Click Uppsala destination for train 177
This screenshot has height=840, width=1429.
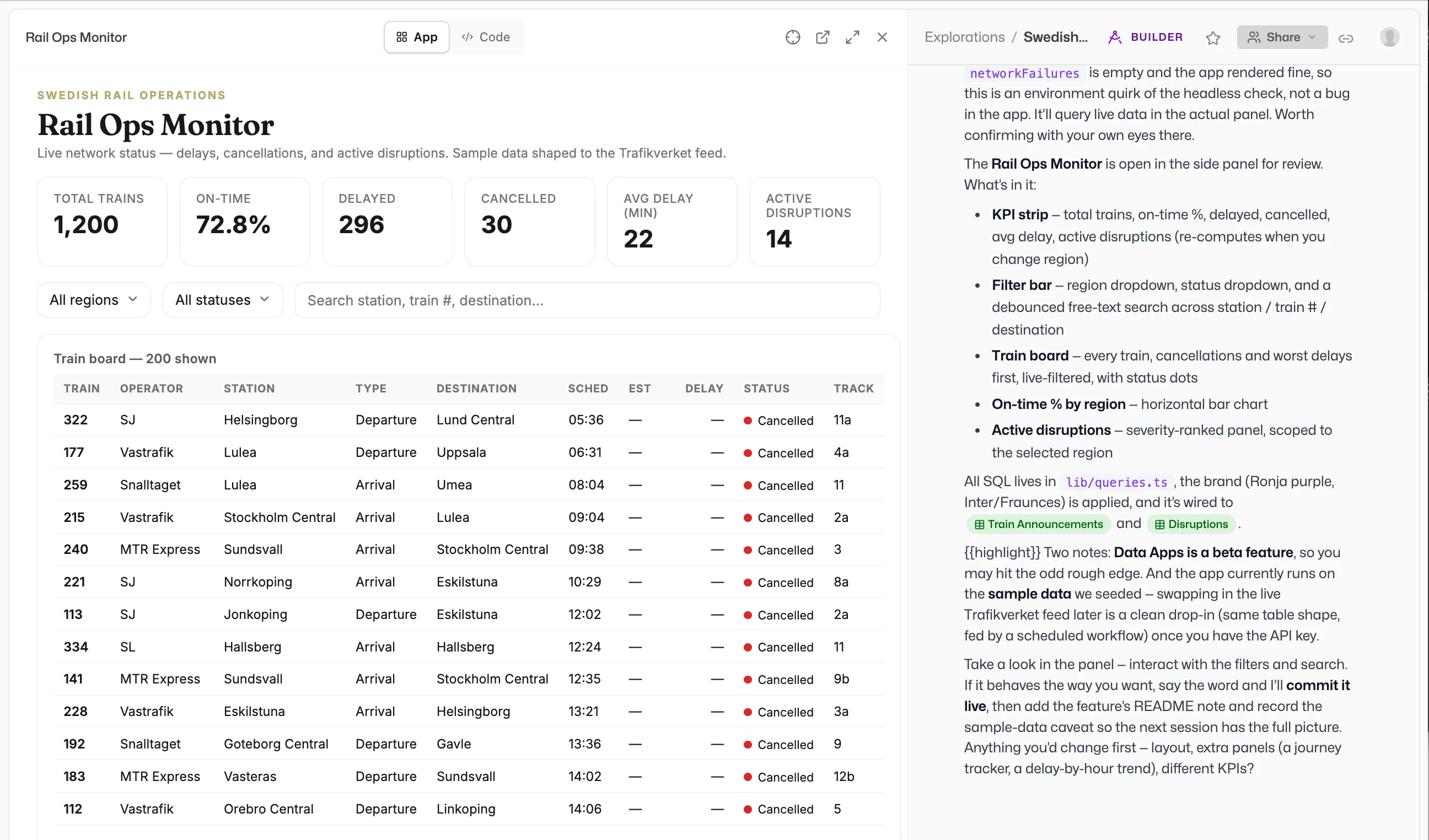(461, 453)
